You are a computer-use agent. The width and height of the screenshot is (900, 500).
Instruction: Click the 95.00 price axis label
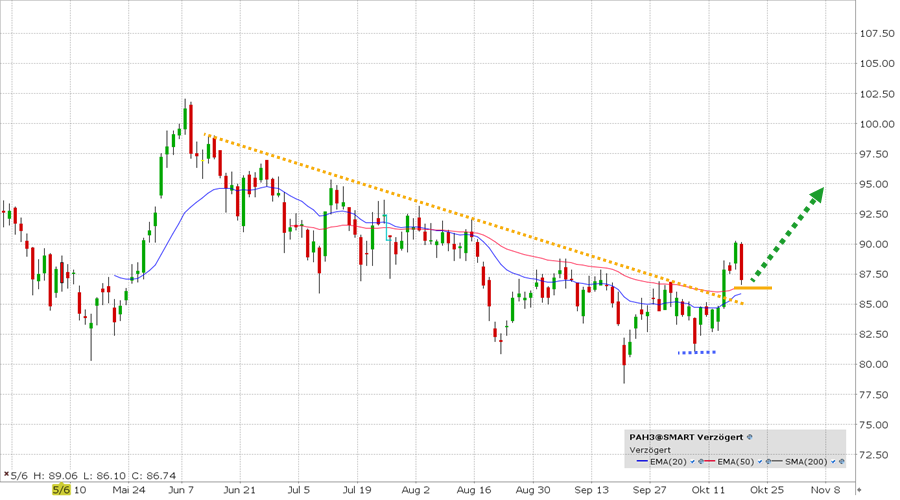(876, 184)
